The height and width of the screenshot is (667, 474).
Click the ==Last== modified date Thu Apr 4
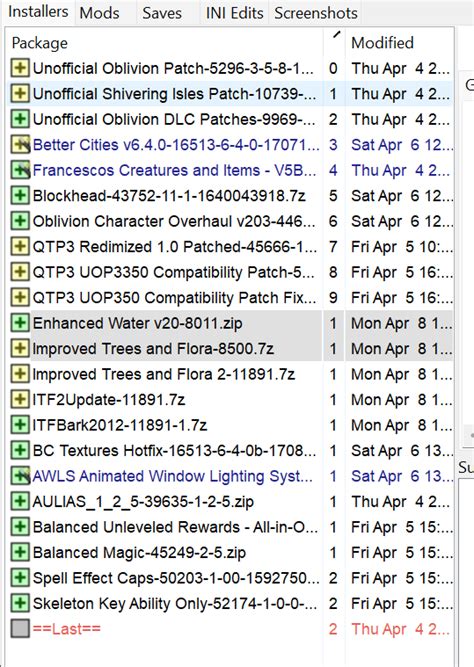point(401,629)
